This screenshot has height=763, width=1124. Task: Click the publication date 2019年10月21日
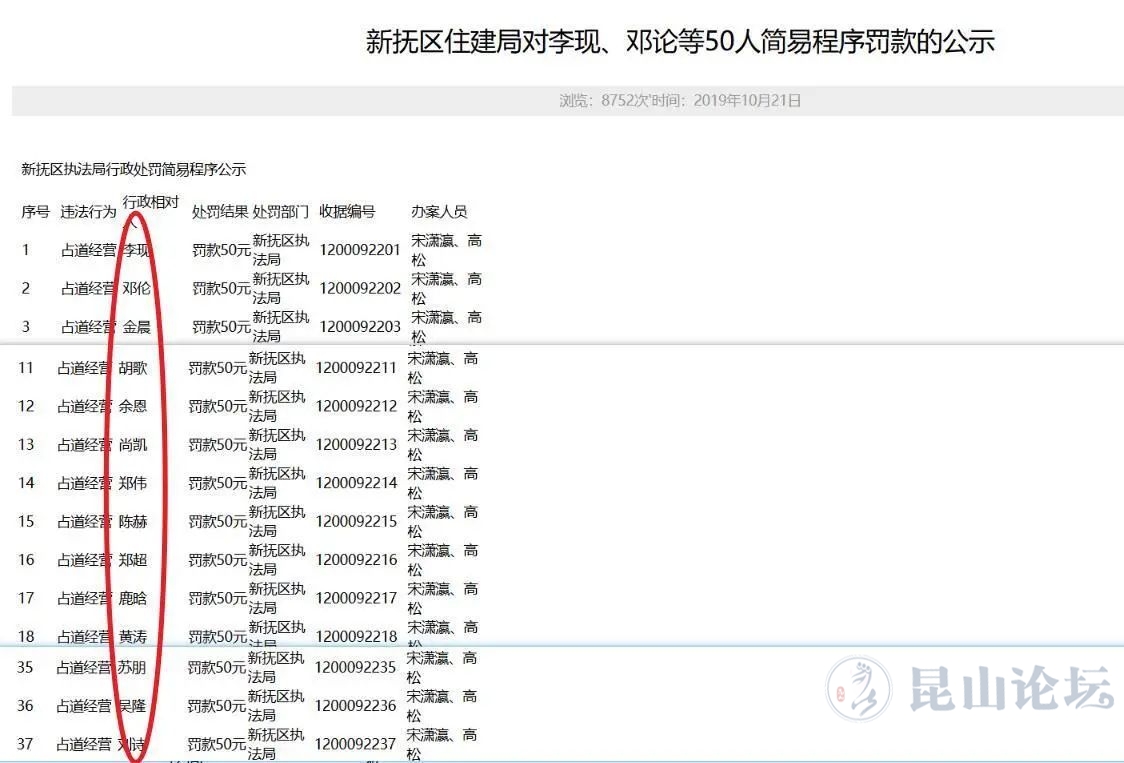point(747,101)
